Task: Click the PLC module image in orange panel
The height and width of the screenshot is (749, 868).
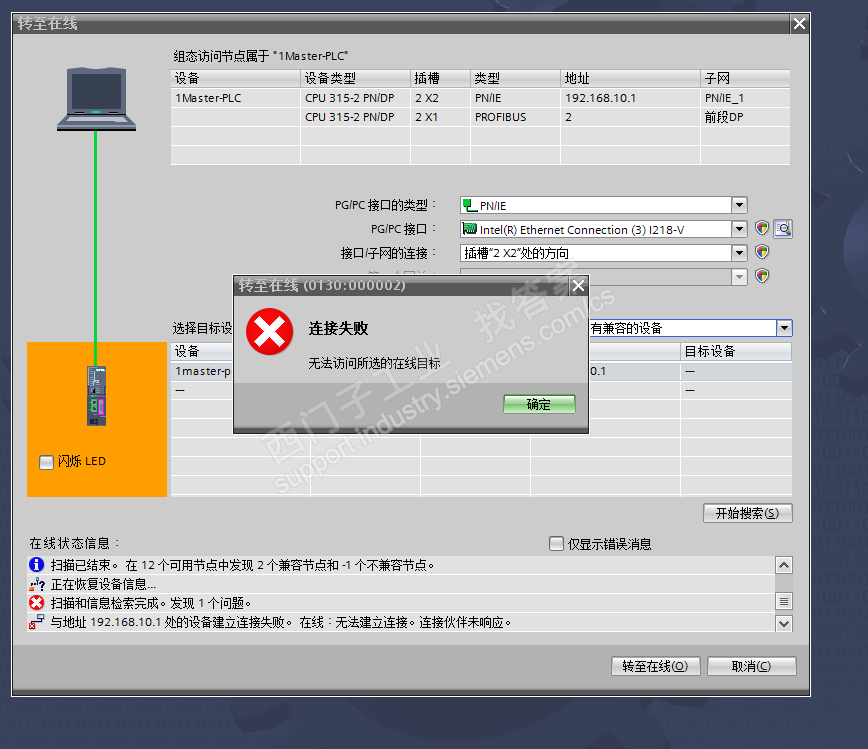Action: pos(96,396)
